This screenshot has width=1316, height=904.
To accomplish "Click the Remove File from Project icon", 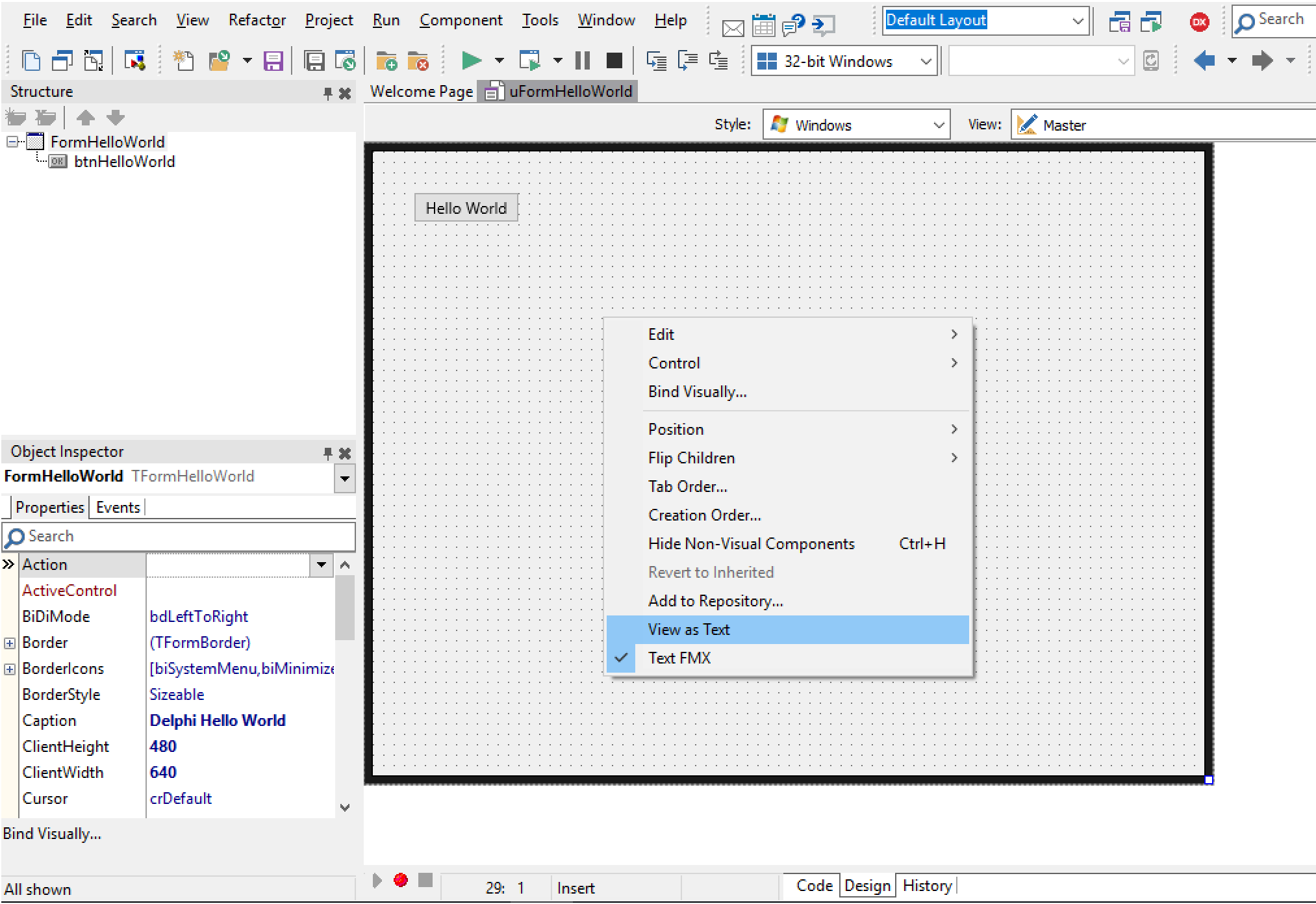I will [418, 61].
